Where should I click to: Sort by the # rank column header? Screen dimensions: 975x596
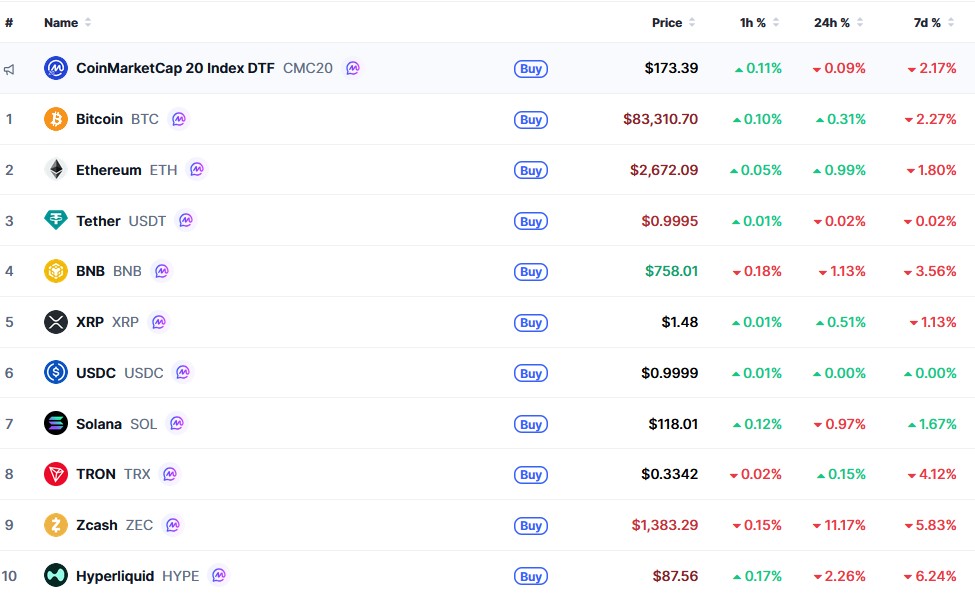(x=9, y=22)
